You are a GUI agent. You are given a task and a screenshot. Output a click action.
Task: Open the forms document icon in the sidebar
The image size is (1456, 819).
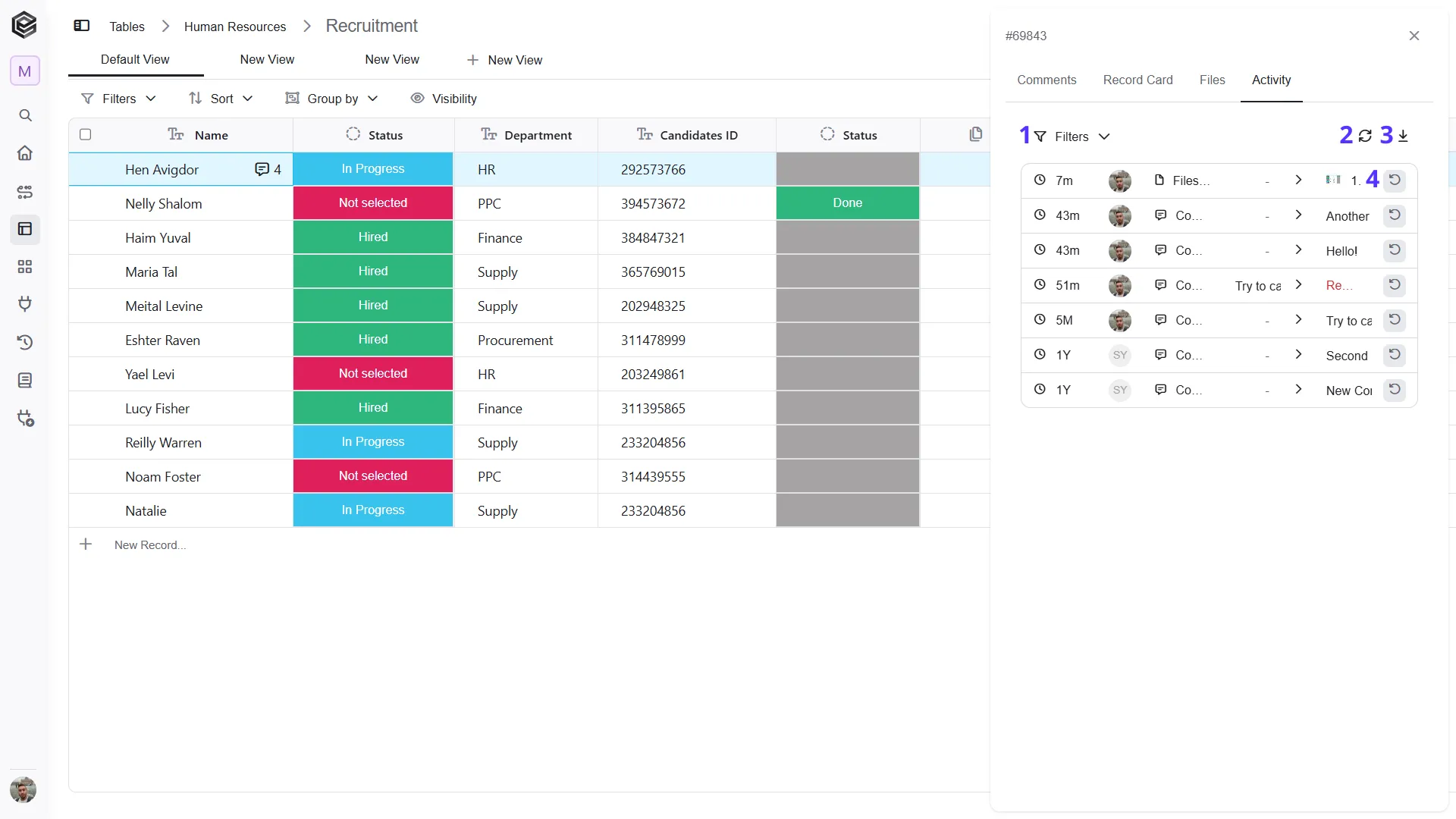[25, 381]
